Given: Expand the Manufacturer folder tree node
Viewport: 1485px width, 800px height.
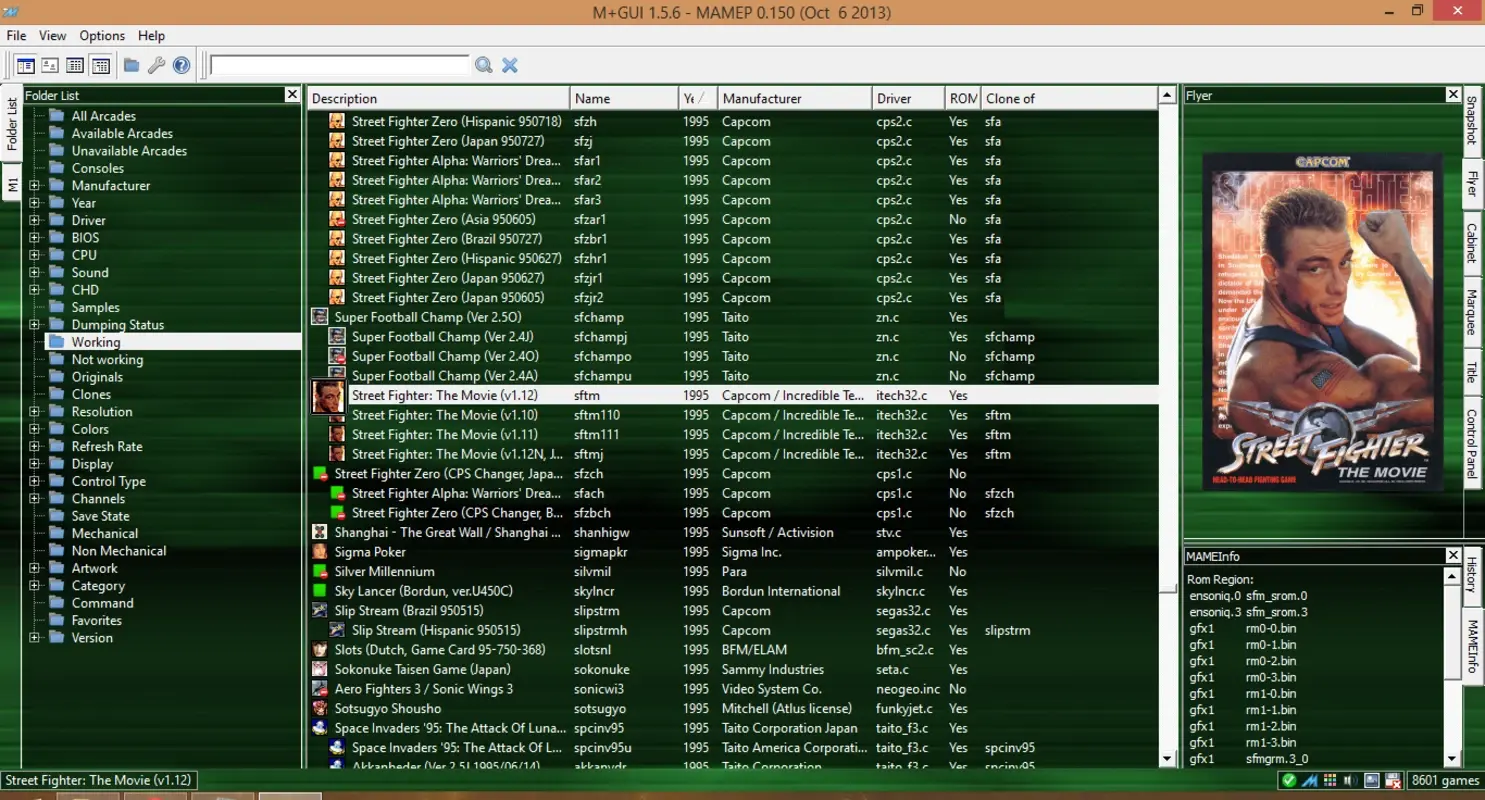Looking at the screenshot, I should (x=35, y=185).
